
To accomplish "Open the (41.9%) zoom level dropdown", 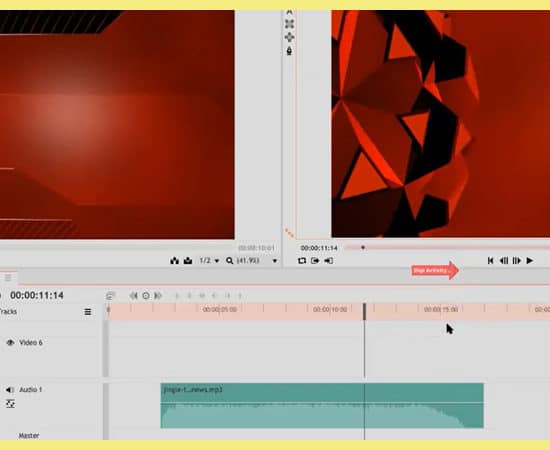I will [248, 261].
